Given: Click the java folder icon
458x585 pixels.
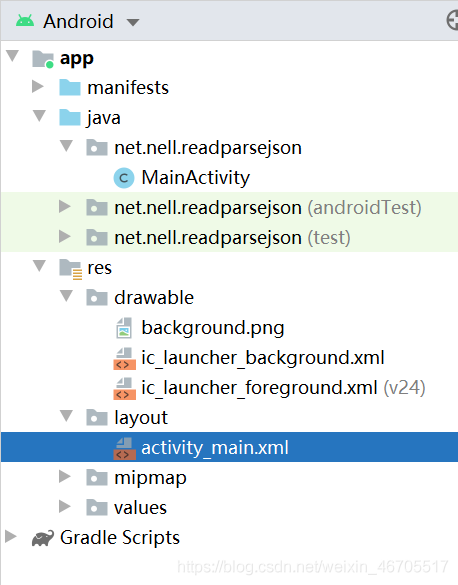Looking at the screenshot, I should coord(70,117).
